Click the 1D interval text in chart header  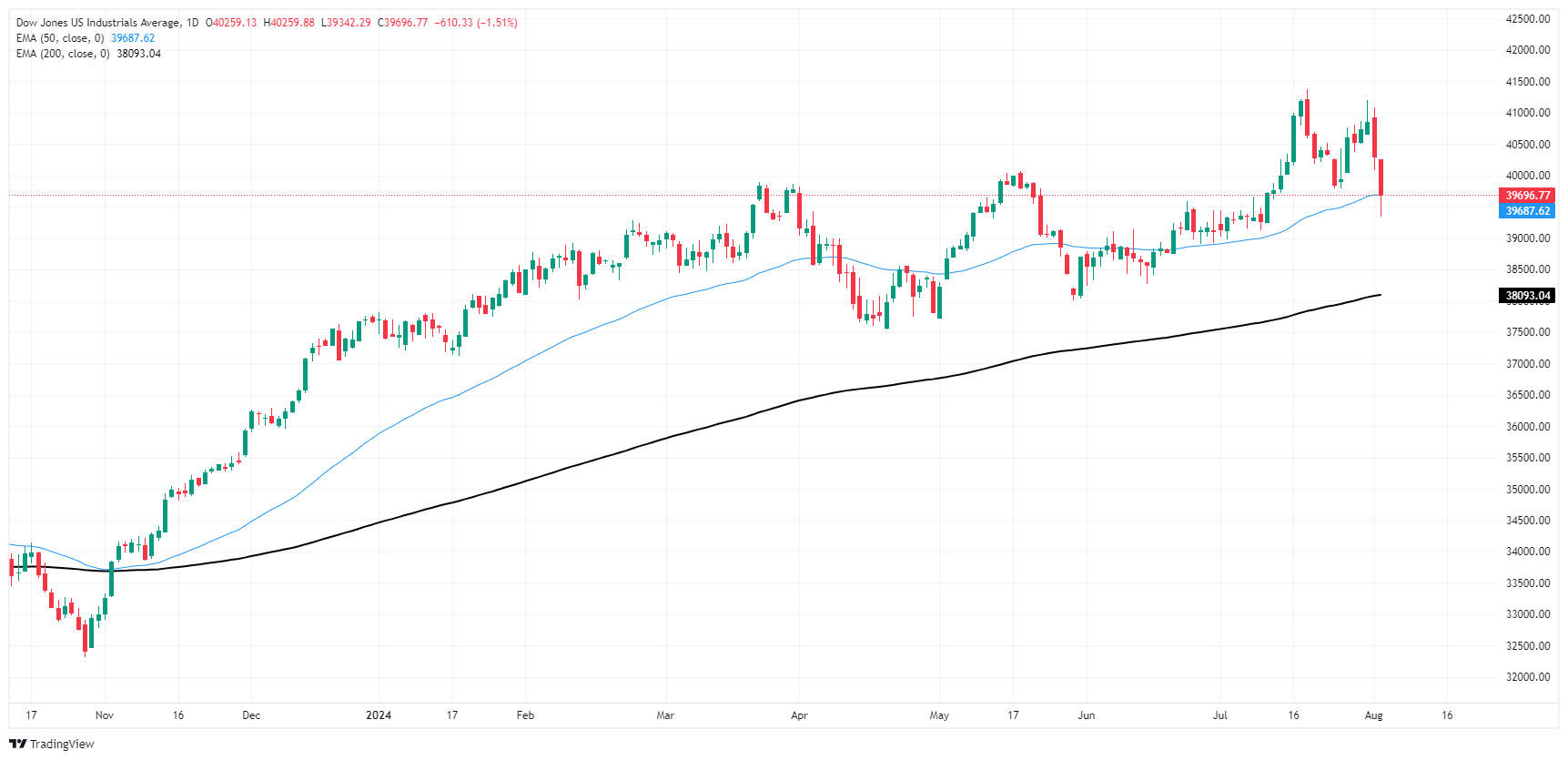(x=192, y=23)
